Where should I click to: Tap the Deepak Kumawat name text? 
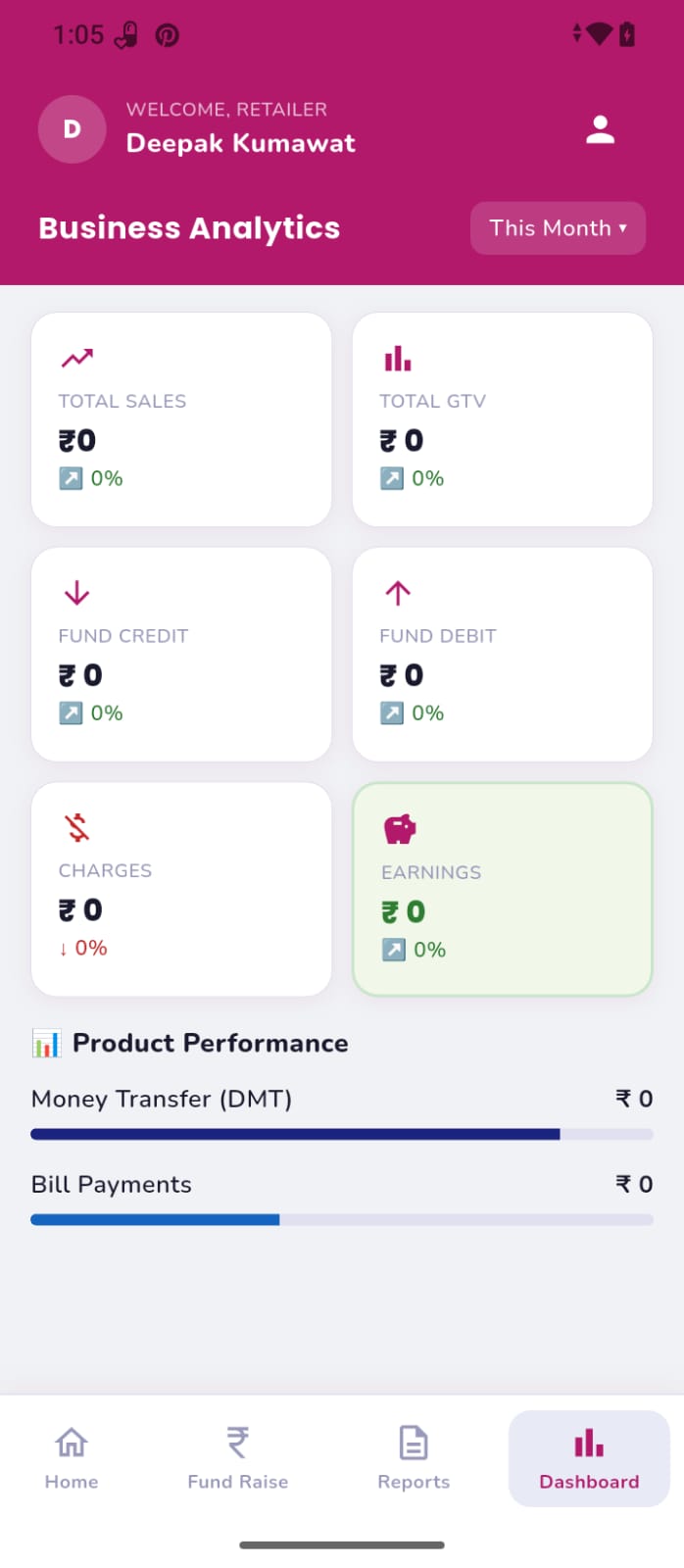tap(241, 143)
